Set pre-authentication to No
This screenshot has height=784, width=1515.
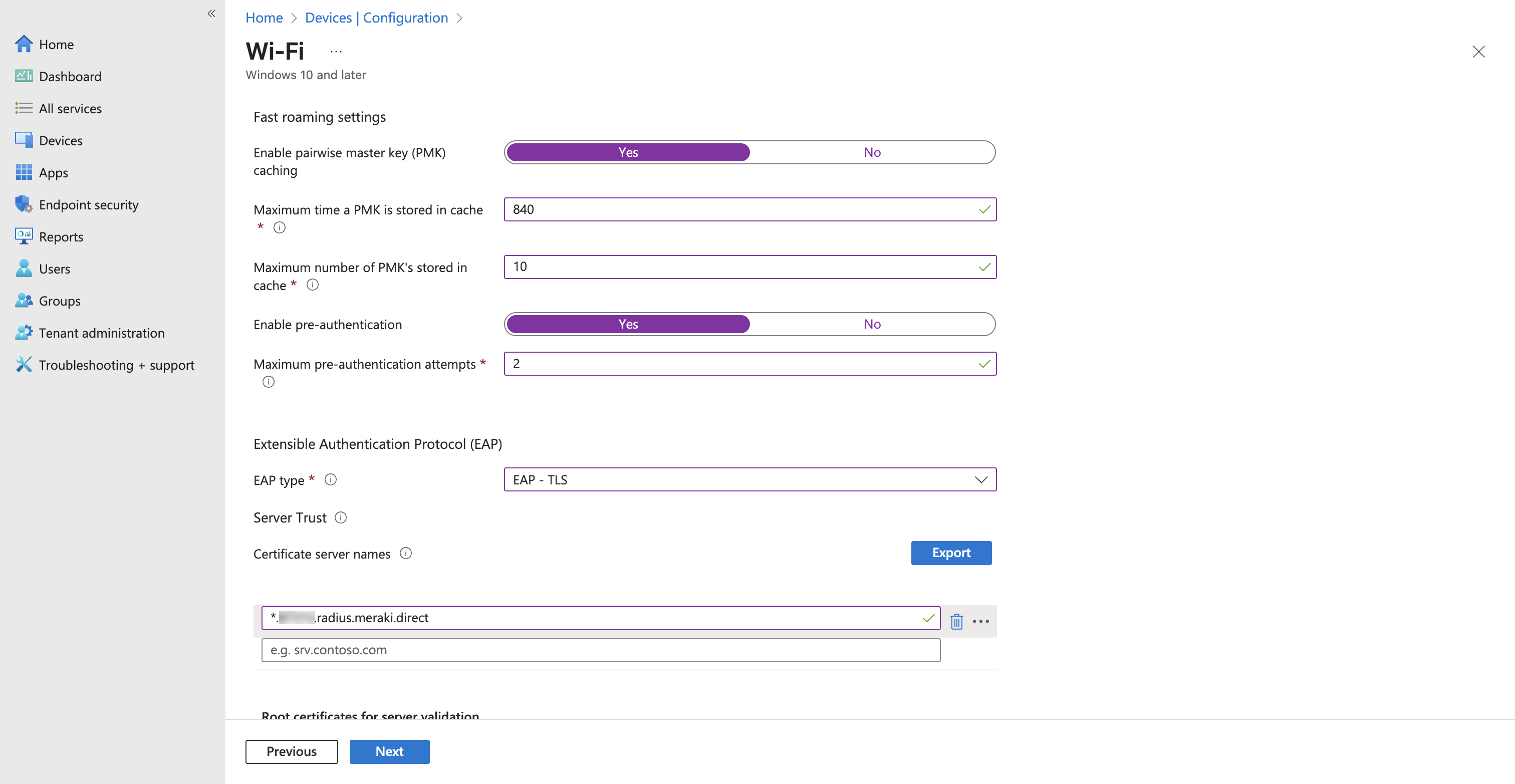point(872,324)
